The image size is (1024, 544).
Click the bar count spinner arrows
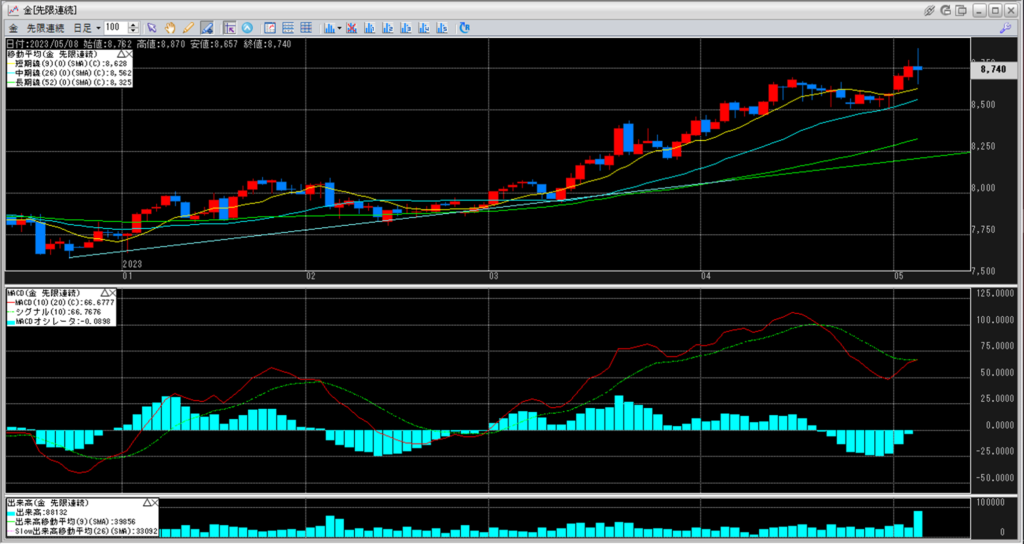tap(135, 27)
